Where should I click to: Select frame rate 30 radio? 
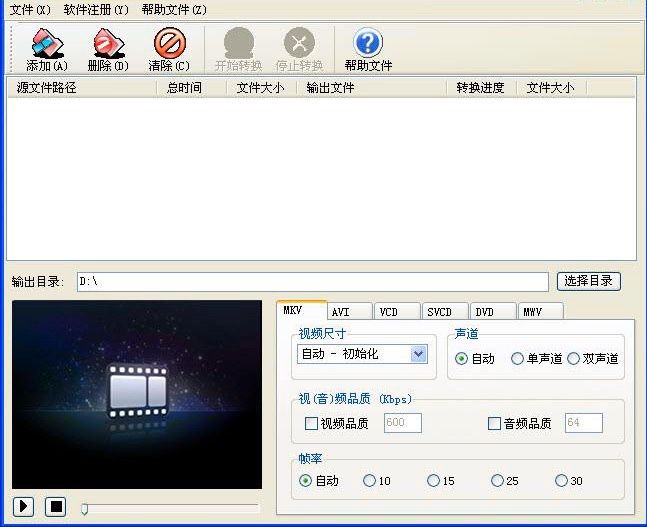(561, 480)
